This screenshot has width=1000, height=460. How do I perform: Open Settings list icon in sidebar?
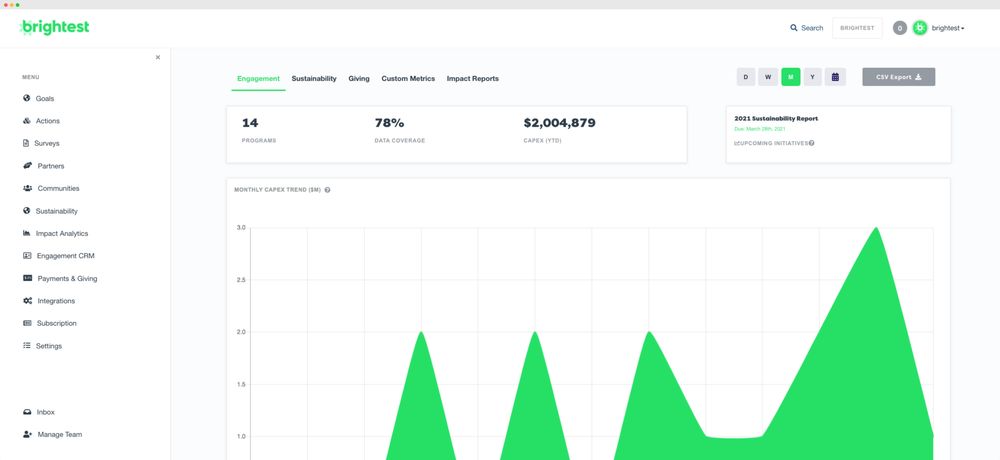[27, 345]
